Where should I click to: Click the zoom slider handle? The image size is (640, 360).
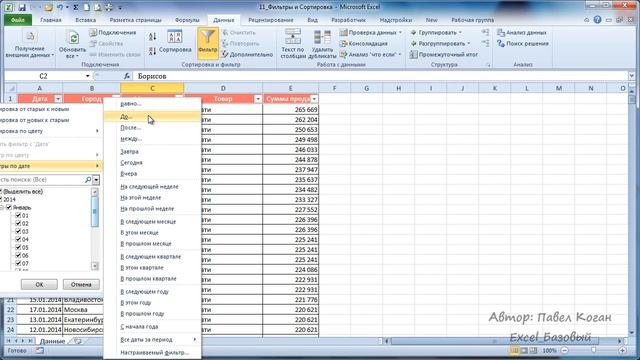pos(593,351)
